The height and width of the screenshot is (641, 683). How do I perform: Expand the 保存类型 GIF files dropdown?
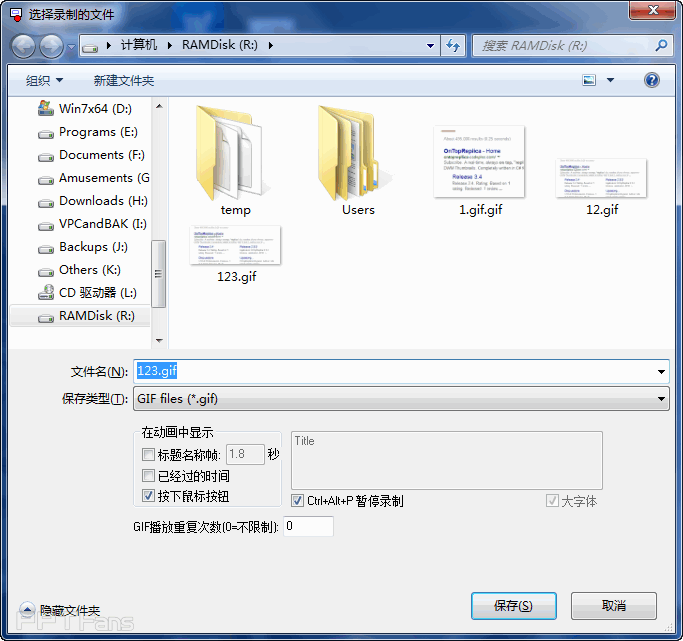(661, 399)
